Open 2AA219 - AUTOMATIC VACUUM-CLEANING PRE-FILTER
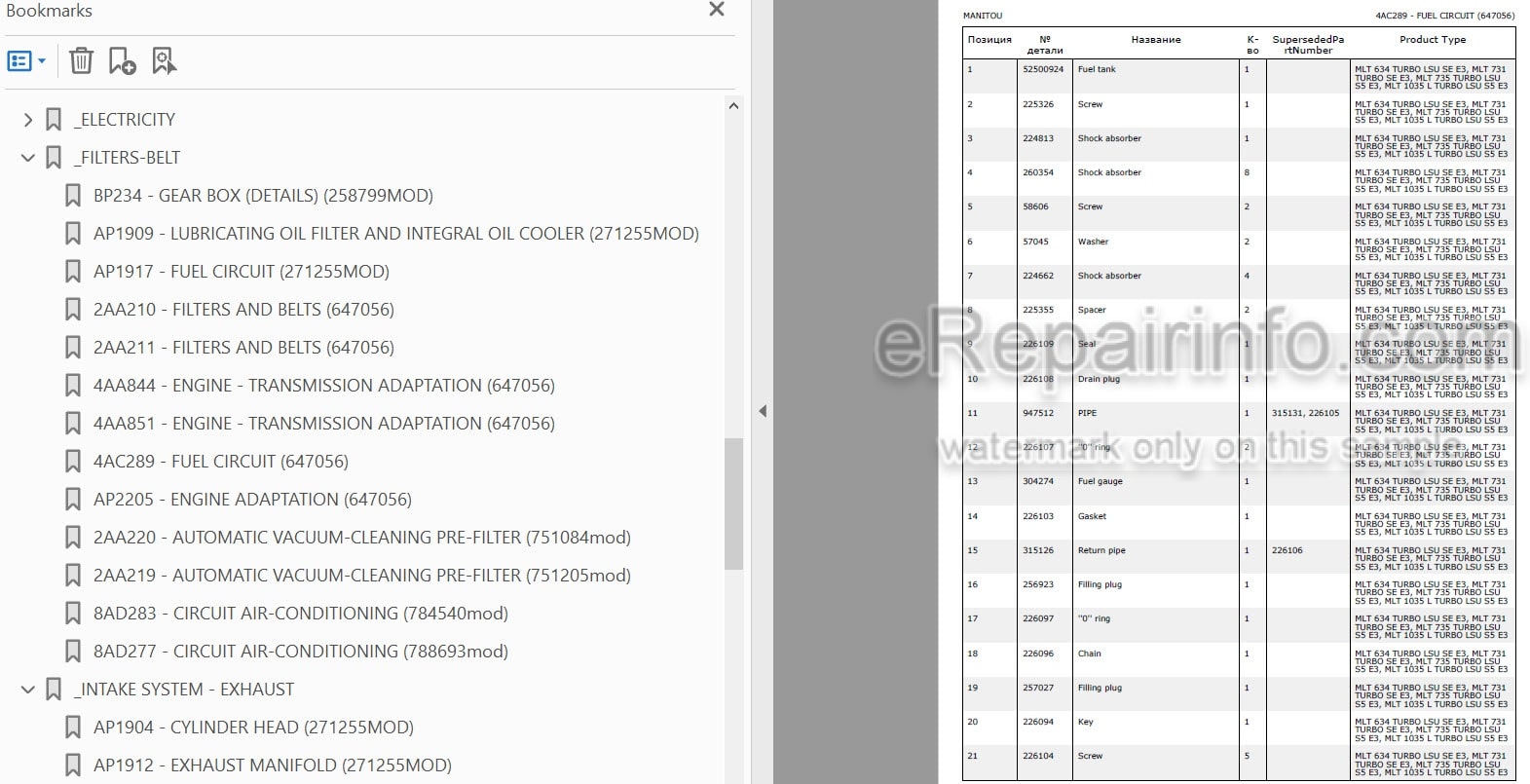The height and width of the screenshot is (784, 1530). coord(362,576)
